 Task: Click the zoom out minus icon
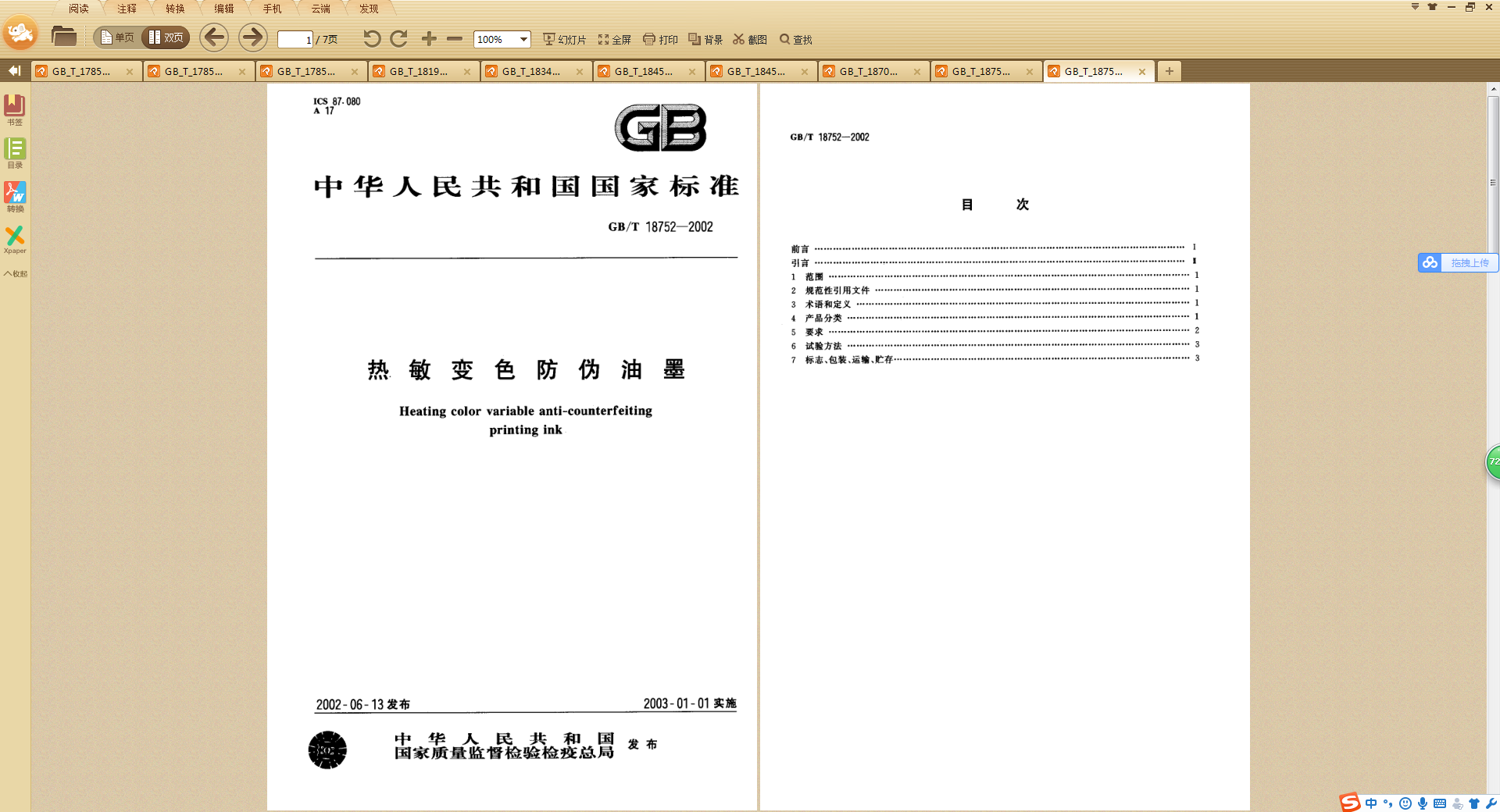(455, 39)
